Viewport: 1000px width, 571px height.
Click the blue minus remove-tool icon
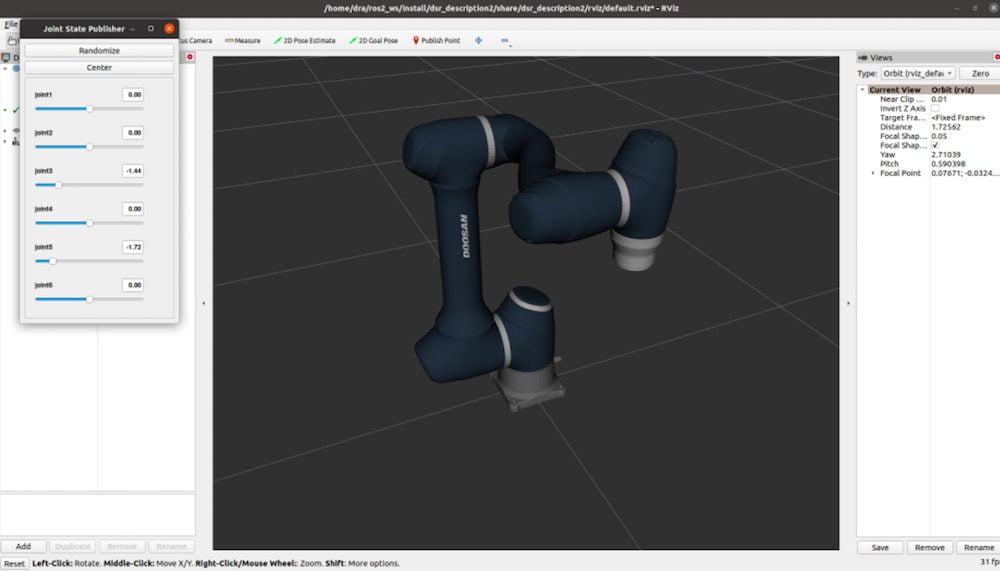[505, 41]
